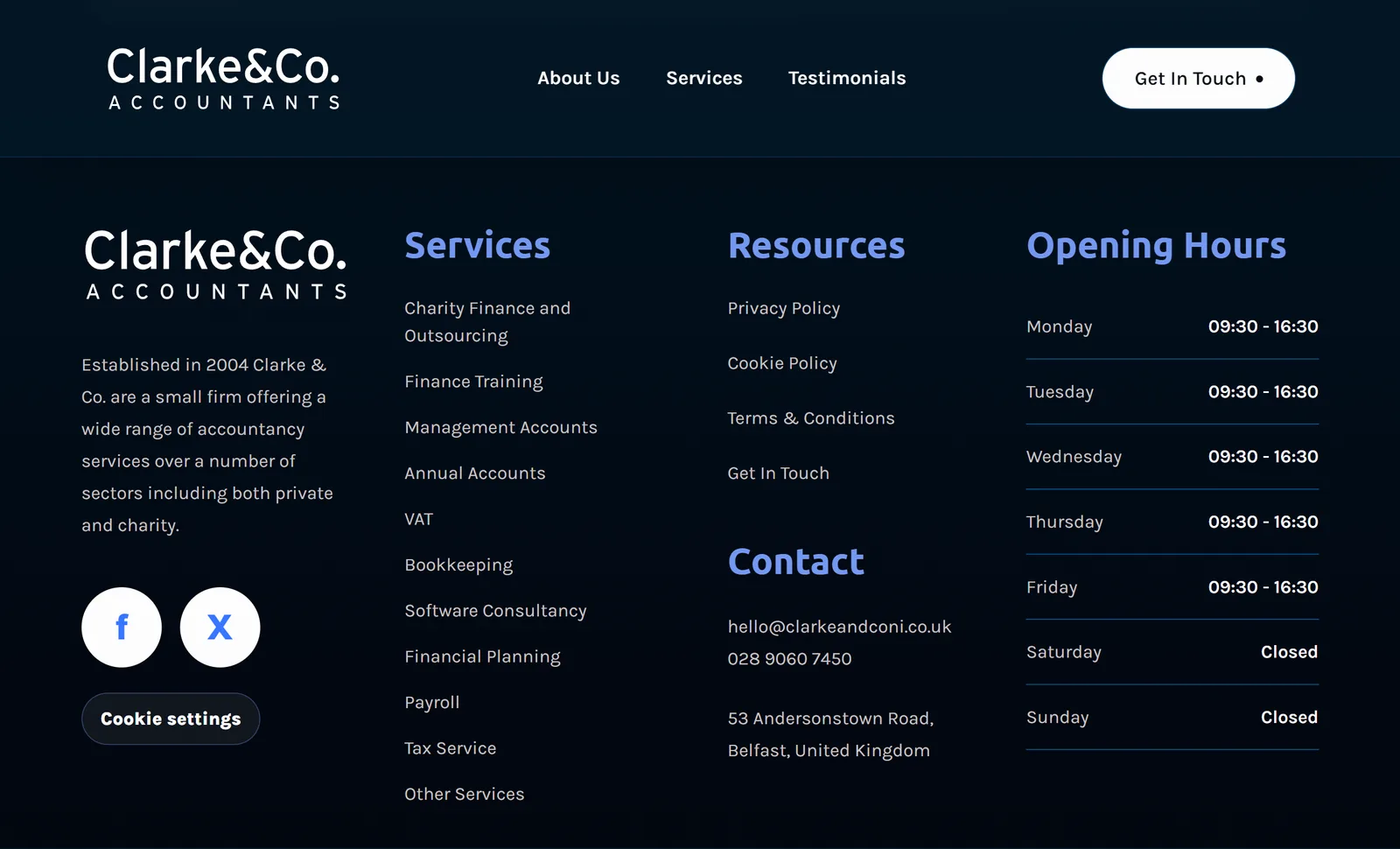Open Cookie settings
Viewport: 1400px width, 849px height.
coord(171,719)
